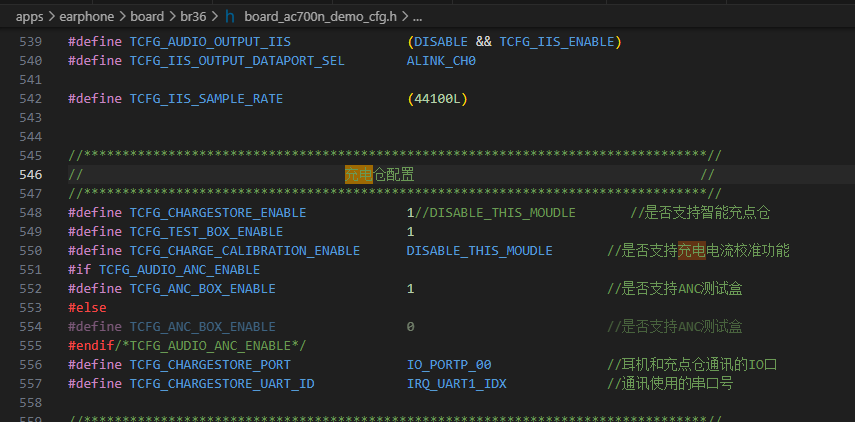
Task: Click DISABLE_THIS_MOUDLE value on line 550
Action: coord(480,251)
